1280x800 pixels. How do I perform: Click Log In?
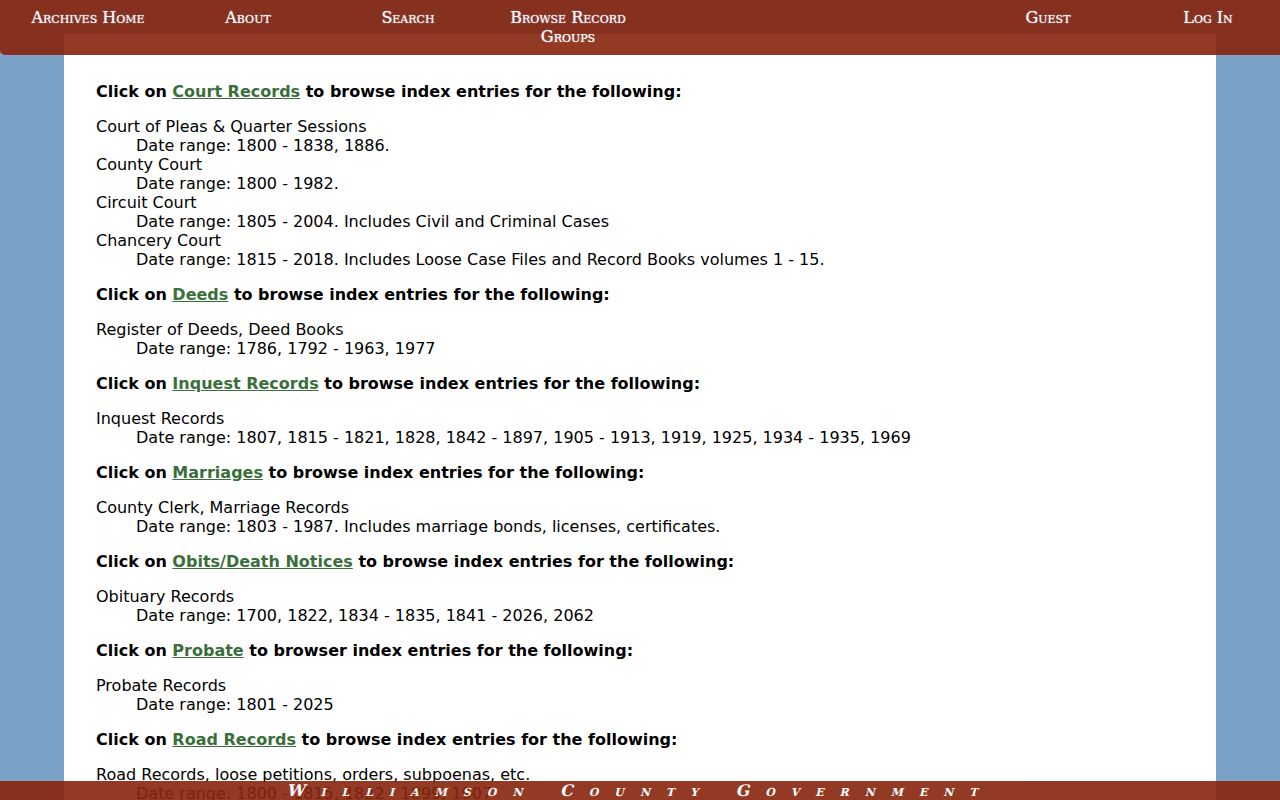point(1208,17)
